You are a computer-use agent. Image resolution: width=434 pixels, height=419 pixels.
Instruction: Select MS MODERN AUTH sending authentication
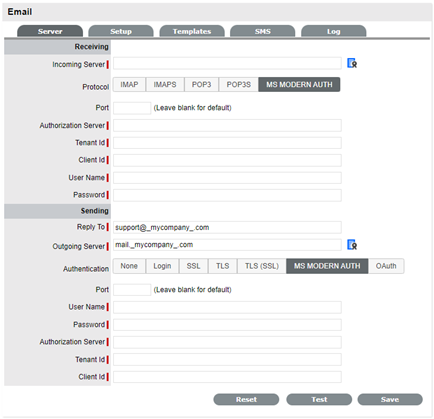327,266
